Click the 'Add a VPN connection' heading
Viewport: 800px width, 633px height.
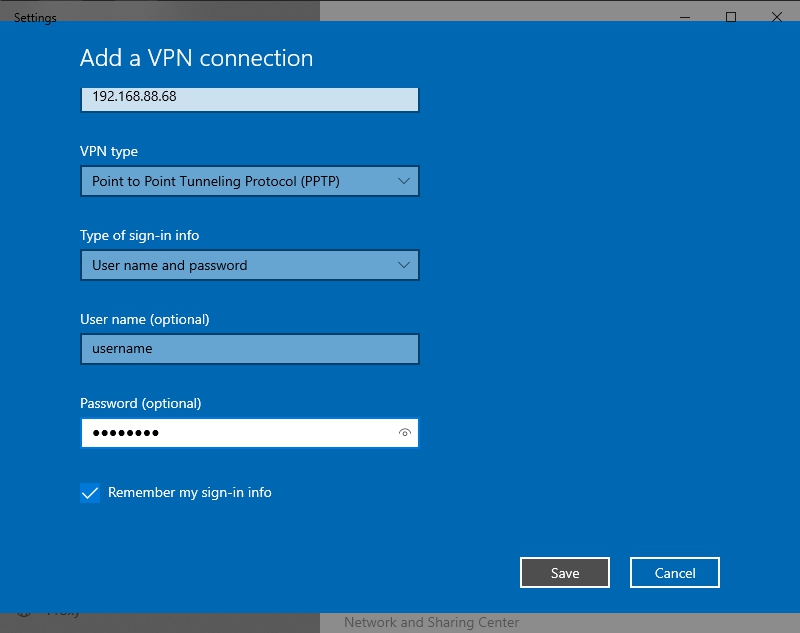(196, 58)
